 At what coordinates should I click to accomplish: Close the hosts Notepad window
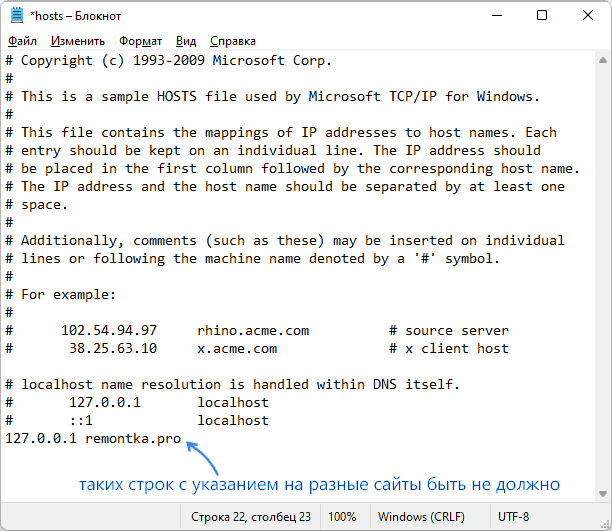point(588,15)
